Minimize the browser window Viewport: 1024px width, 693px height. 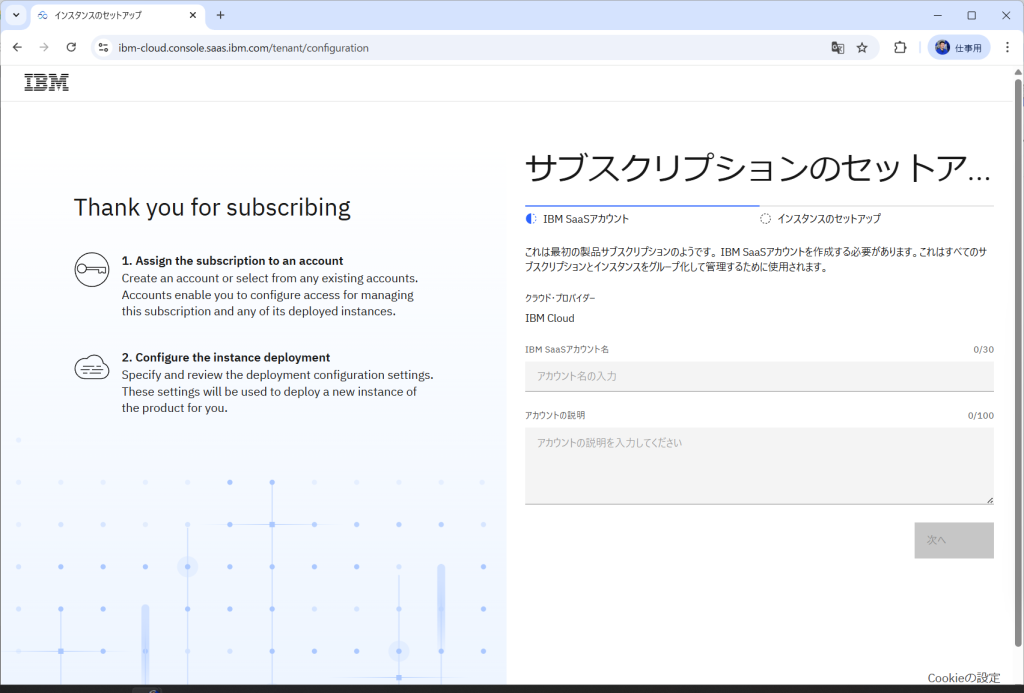click(938, 15)
